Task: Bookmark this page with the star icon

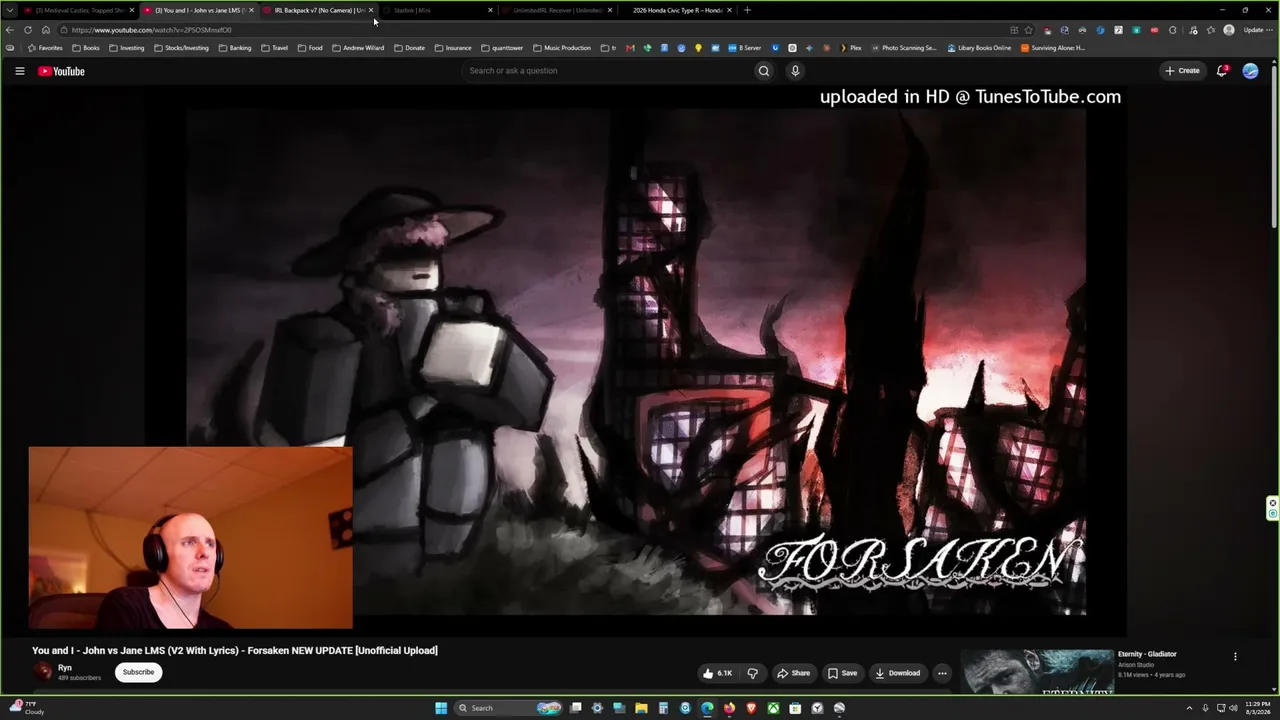Action: pos(1028,30)
